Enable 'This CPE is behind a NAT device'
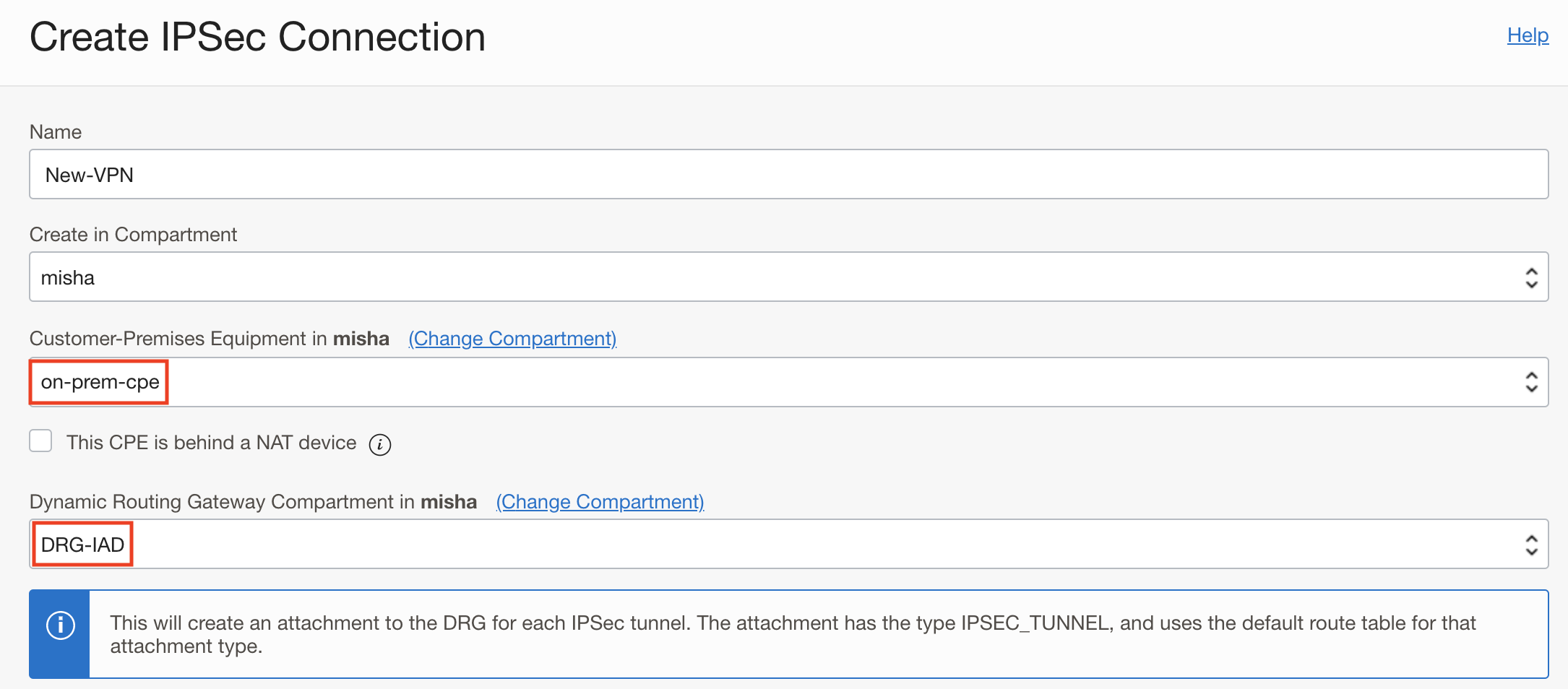The width and height of the screenshot is (1568, 689). click(x=40, y=441)
